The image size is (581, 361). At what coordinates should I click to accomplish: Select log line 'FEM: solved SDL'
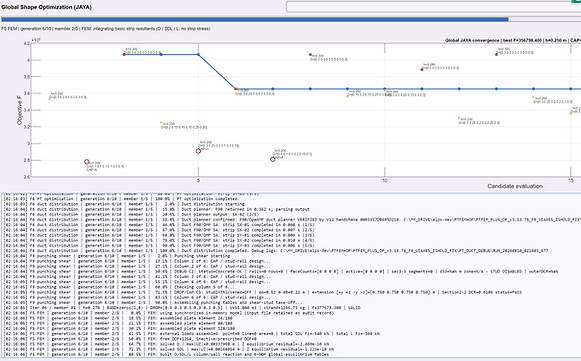(169, 349)
